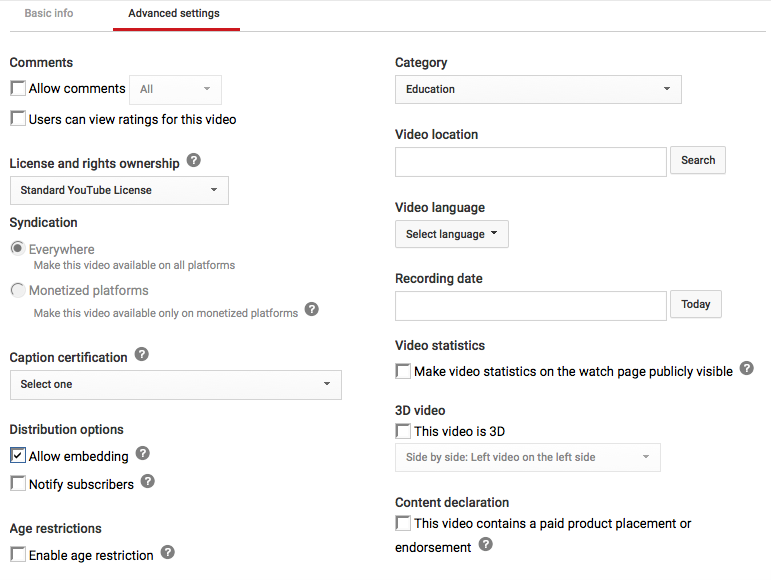771x580 pixels.
Task: Click the Today button for recording date
Action: click(x=696, y=304)
